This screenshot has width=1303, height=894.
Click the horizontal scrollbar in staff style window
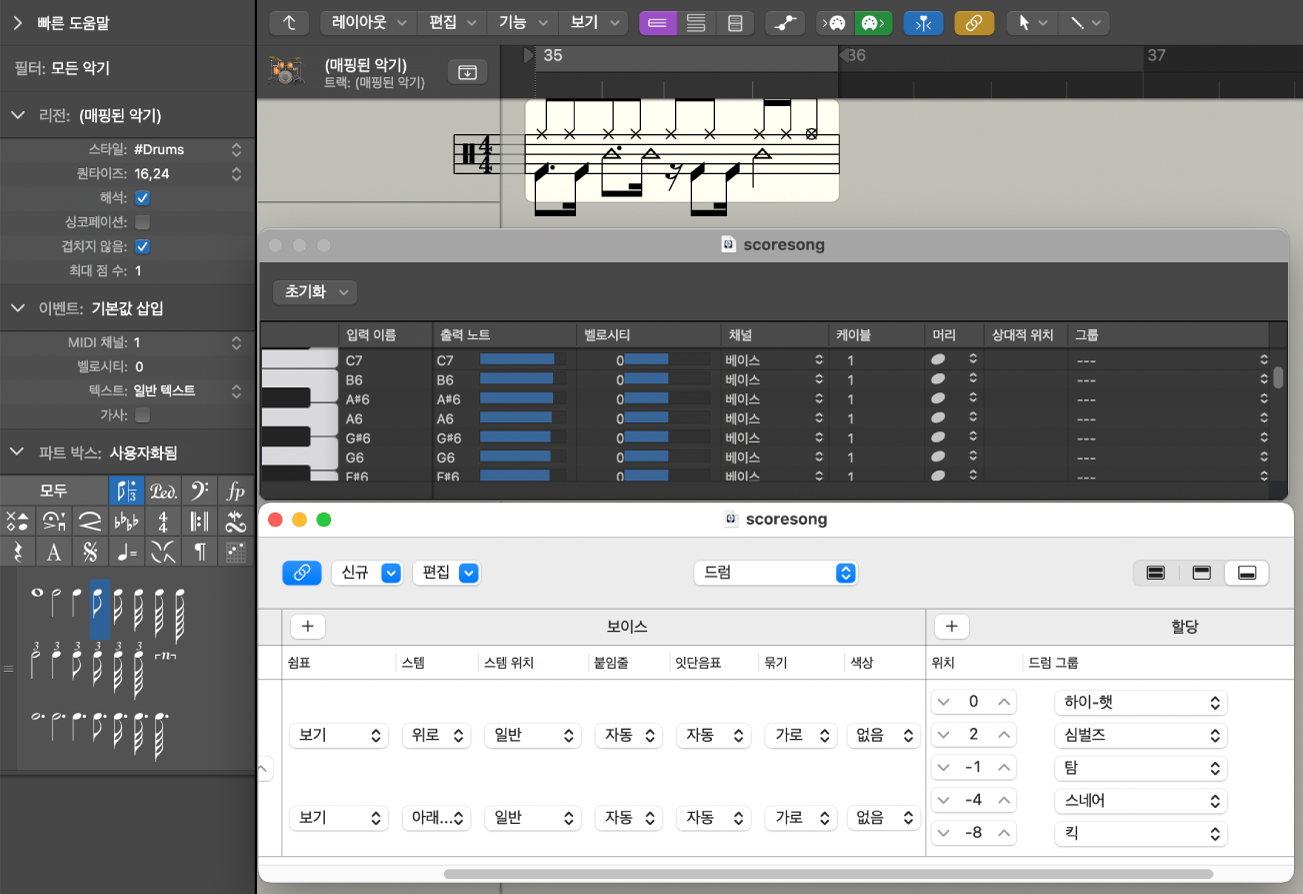828,874
